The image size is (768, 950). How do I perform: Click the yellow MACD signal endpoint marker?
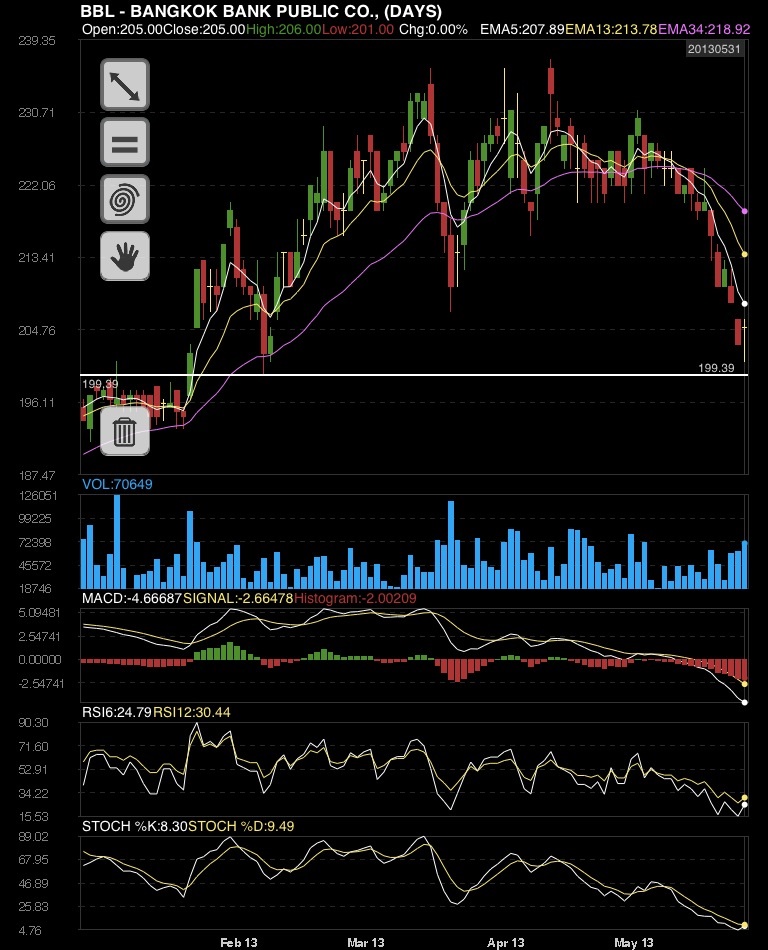point(744,684)
